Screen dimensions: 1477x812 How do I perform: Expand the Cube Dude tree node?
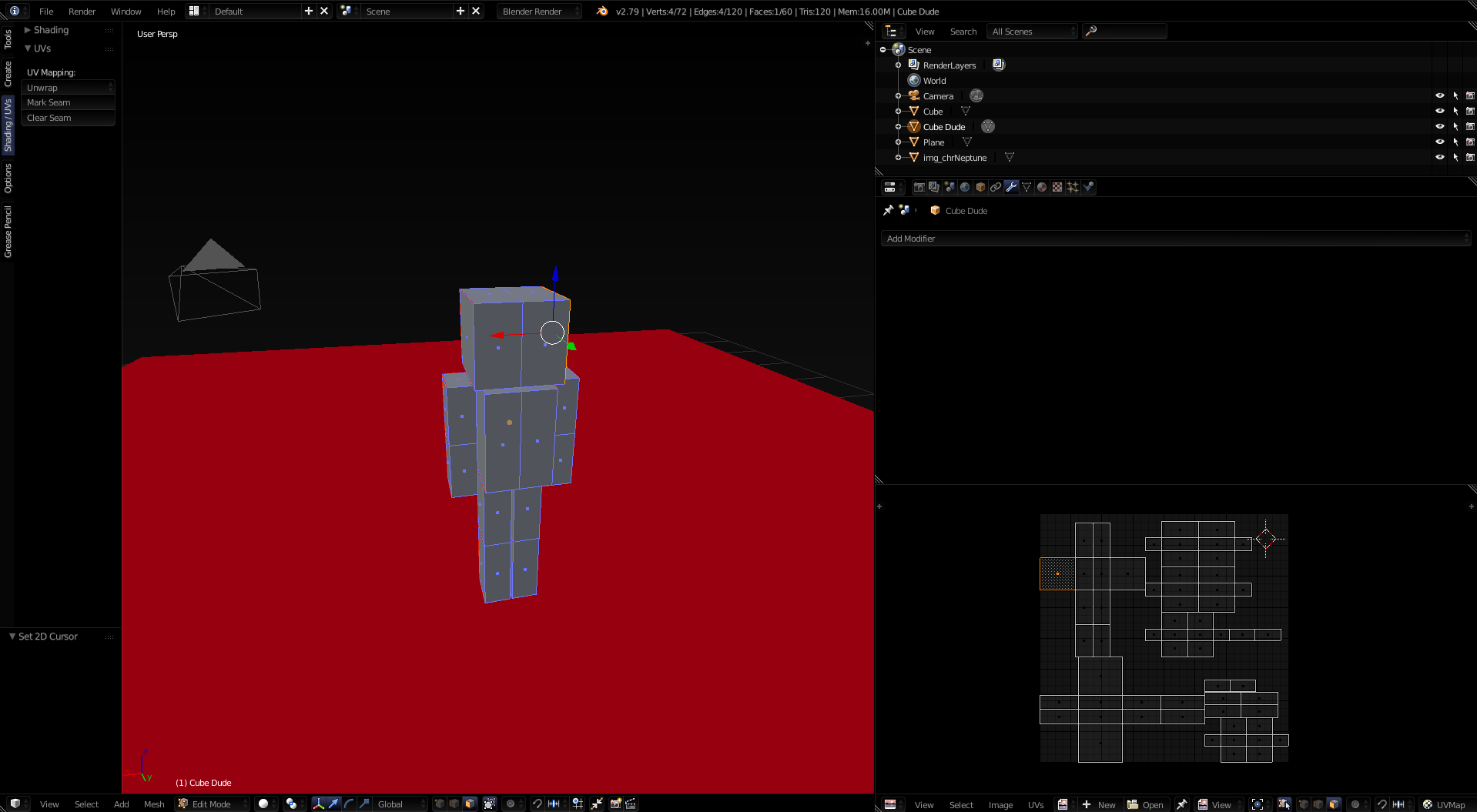[898, 126]
